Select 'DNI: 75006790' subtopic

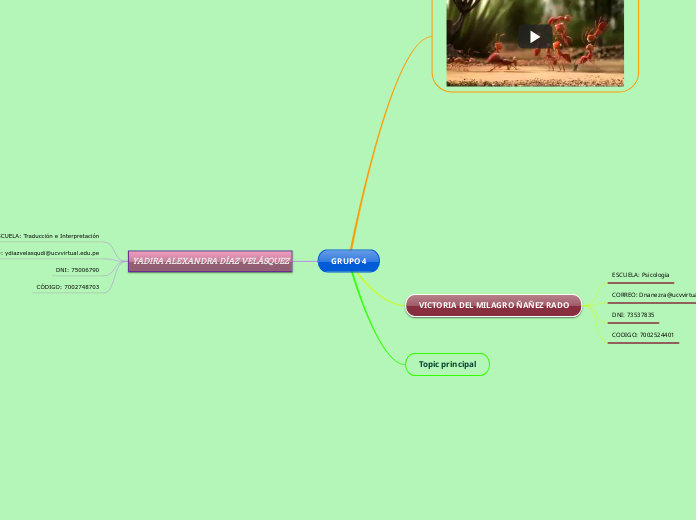(x=77, y=270)
